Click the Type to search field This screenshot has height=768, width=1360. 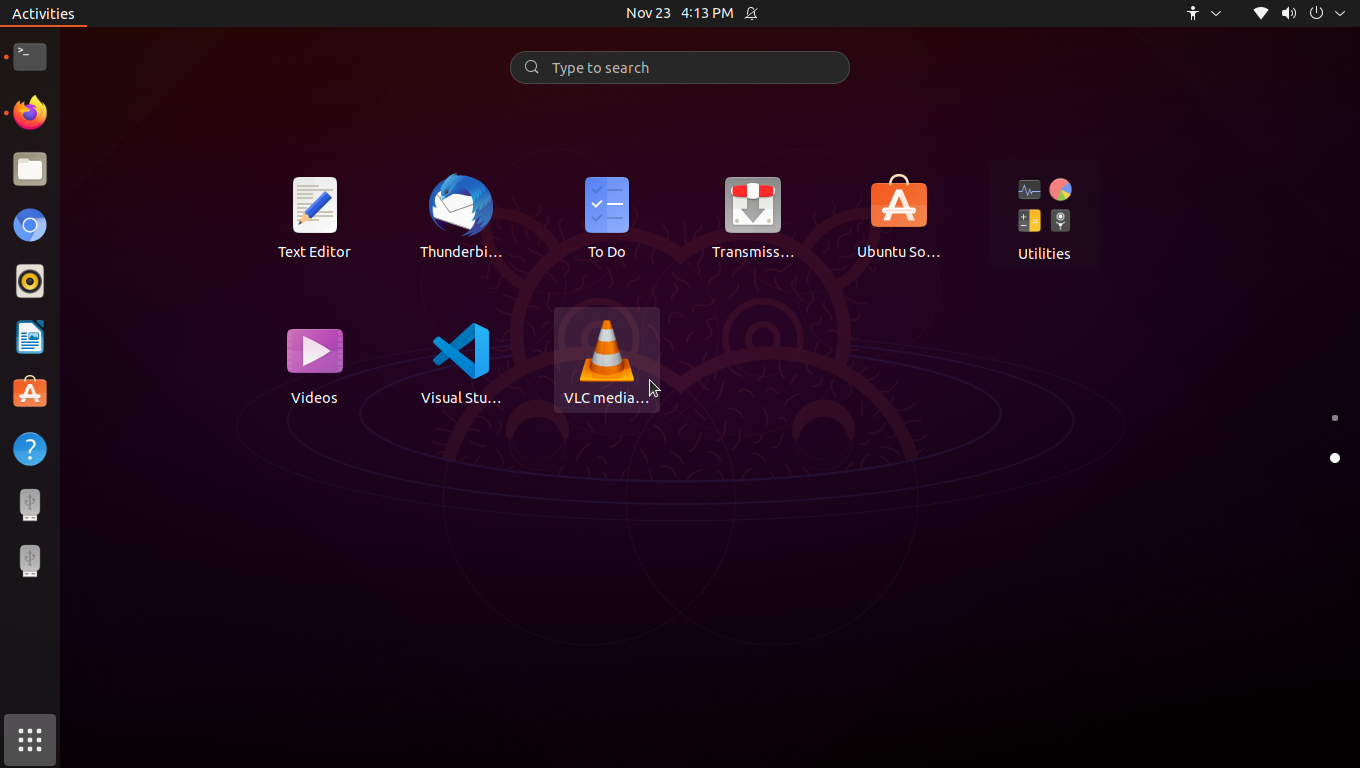(x=679, y=67)
